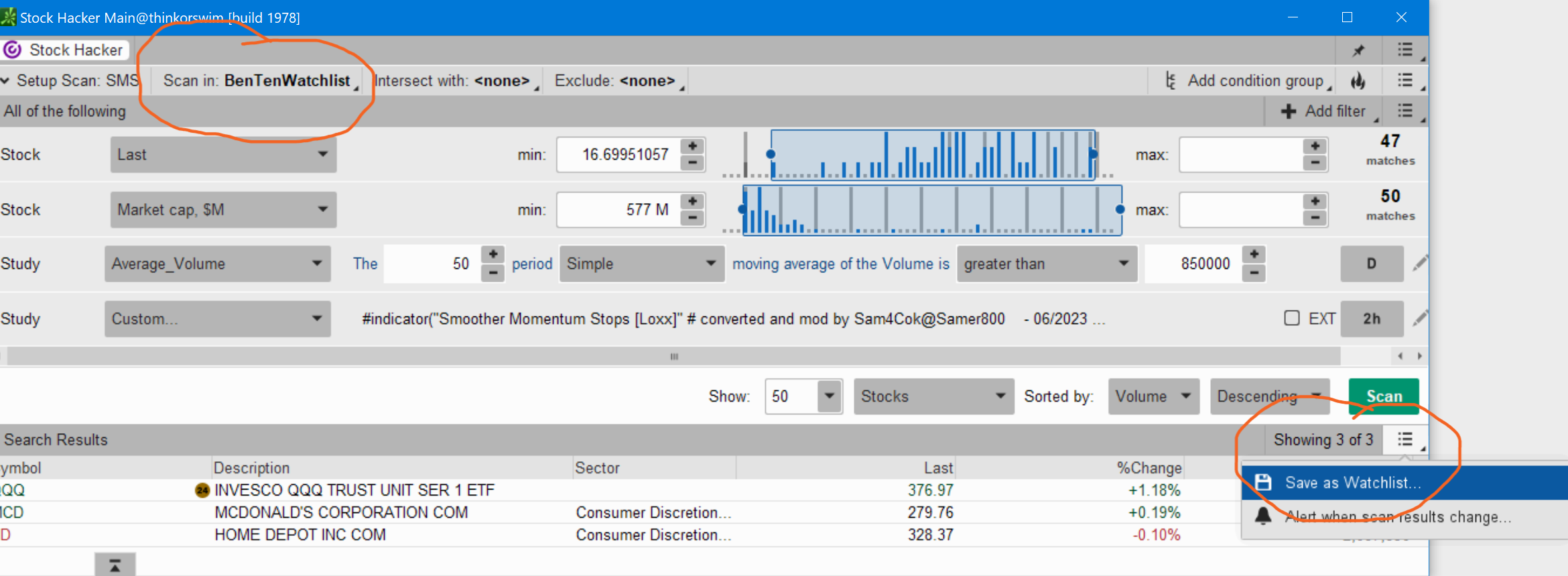This screenshot has height=576, width=1568.
Task: Click the Last min input field
Action: [x=618, y=155]
